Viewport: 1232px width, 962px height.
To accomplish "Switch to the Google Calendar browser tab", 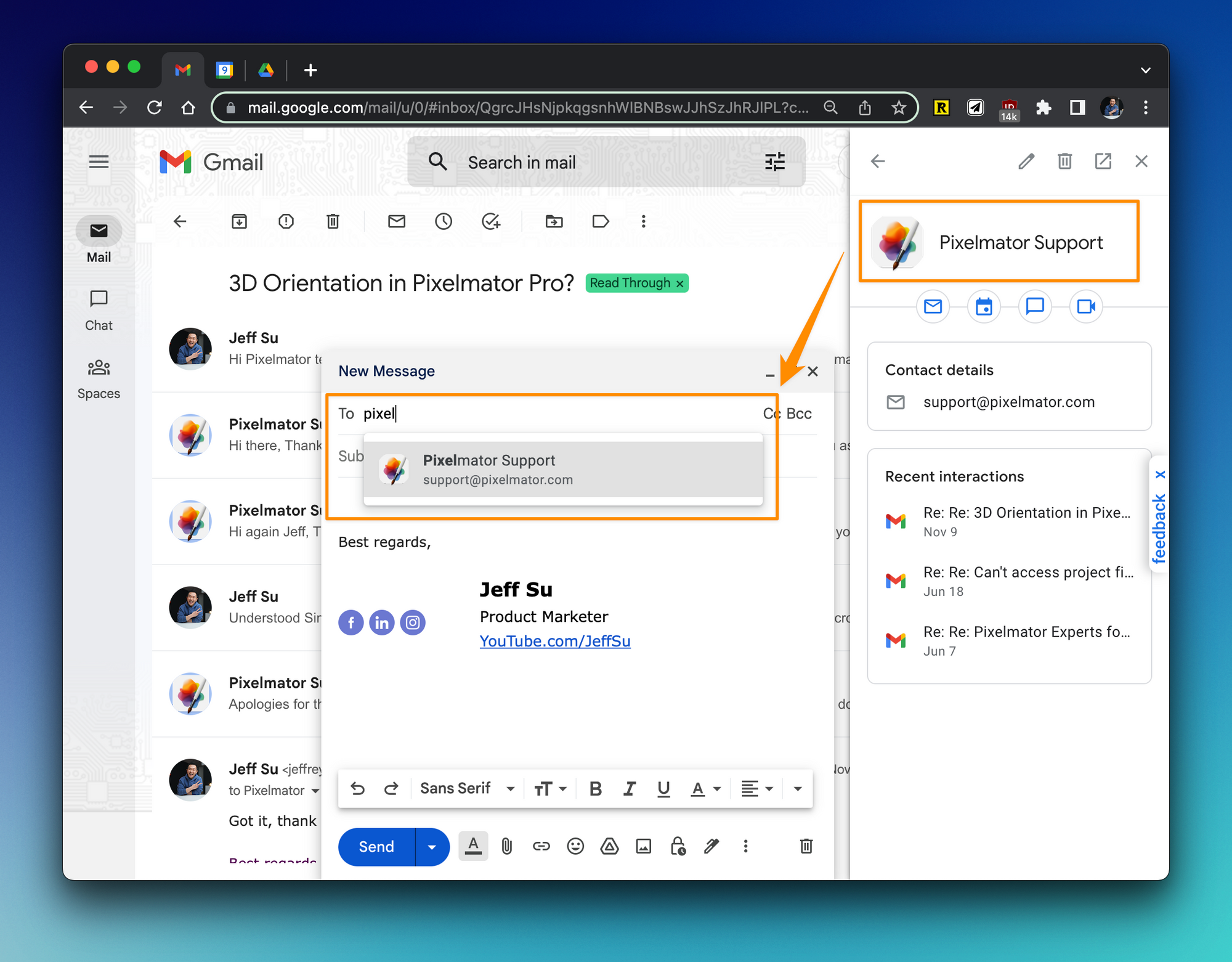I will click(225, 70).
